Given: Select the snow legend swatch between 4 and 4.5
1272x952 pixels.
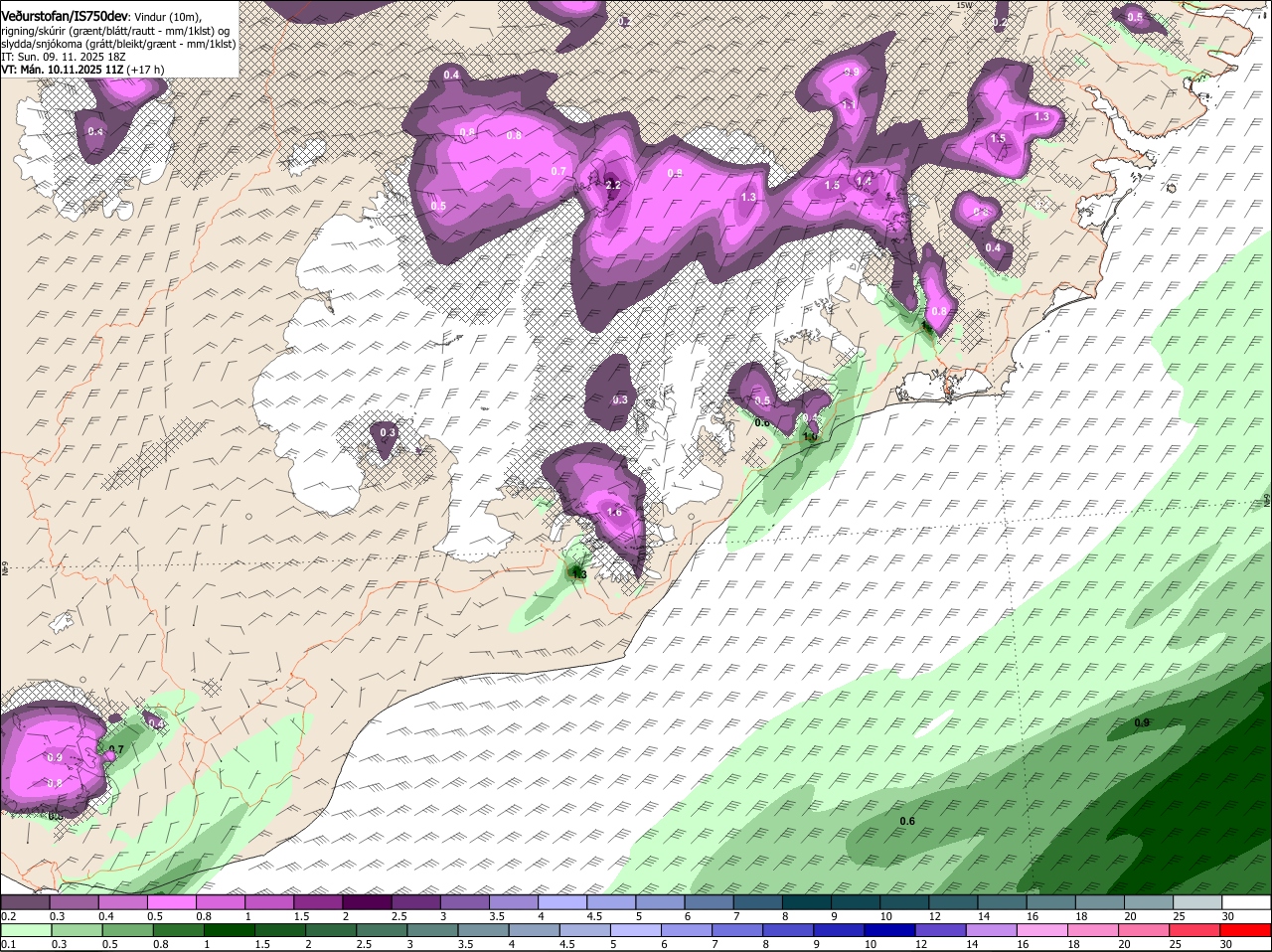Looking at the screenshot, I should coord(562,902).
